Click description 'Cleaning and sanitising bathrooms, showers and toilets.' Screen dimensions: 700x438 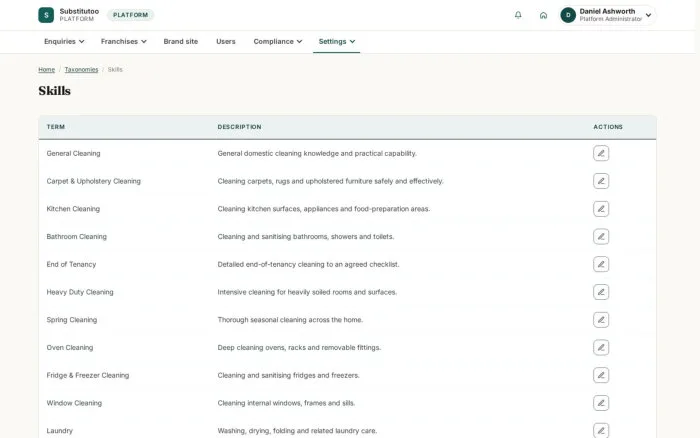[306, 236]
